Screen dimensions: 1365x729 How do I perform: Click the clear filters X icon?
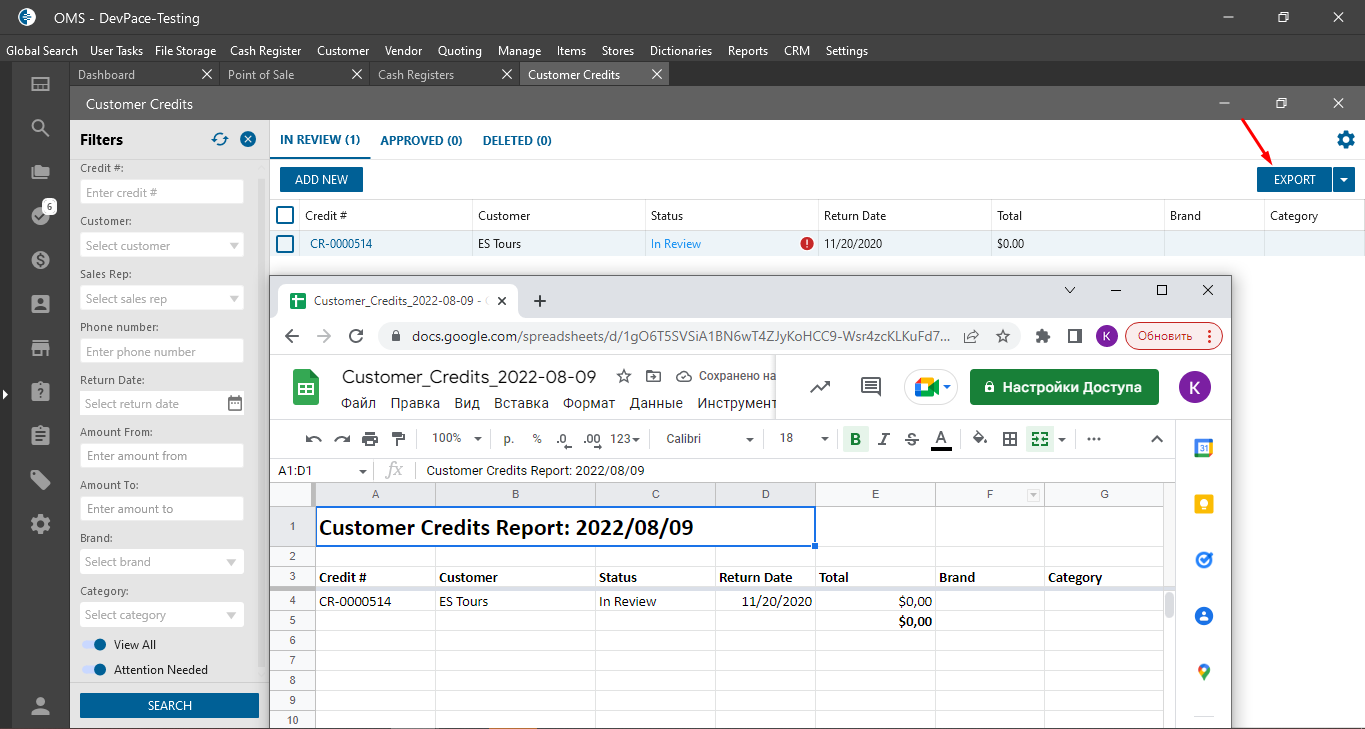[x=248, y=140]
